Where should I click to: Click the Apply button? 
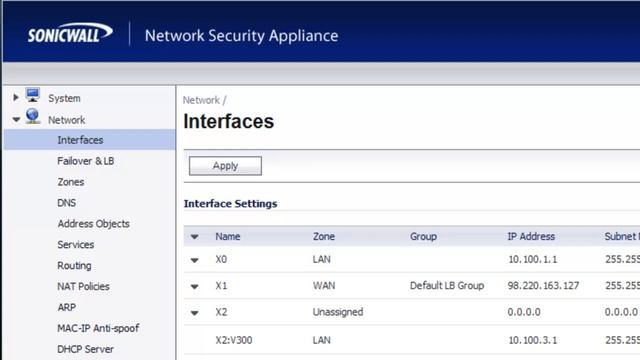[225, 166]
